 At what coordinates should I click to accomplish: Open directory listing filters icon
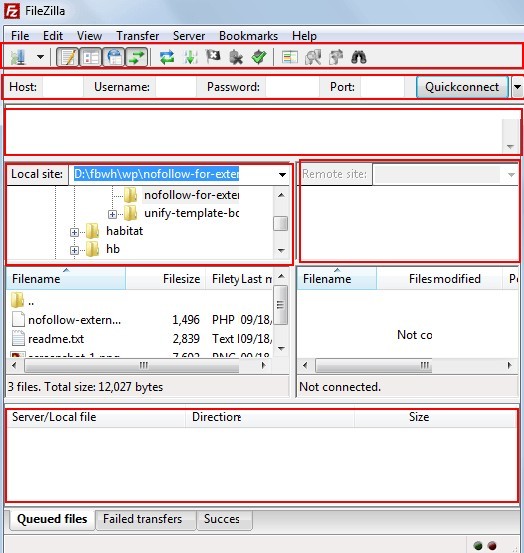[x=290, y=57]
